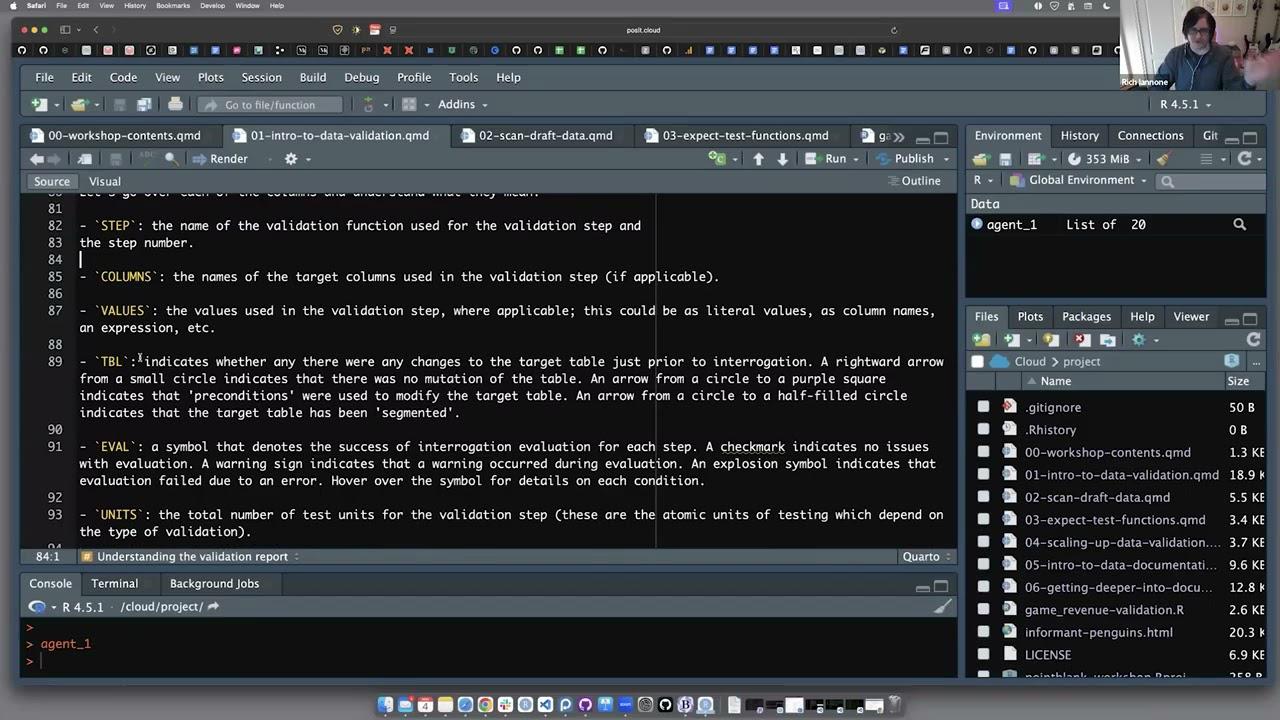
Task: Switch the editor to Visual mode
Action: (x=104, y=181)
